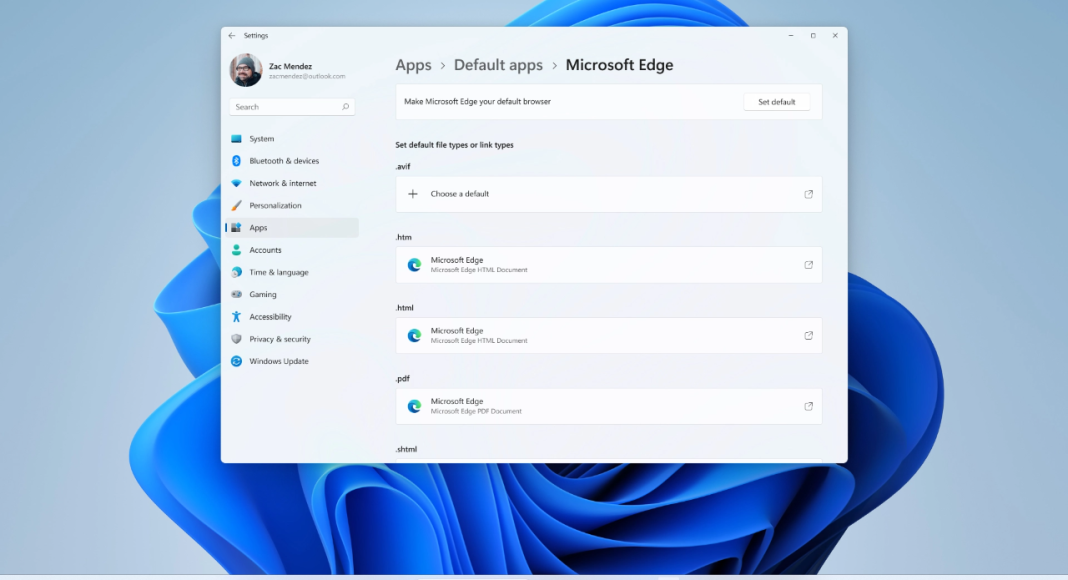Open the Accounts person icon
The width and height of the screenshot is (1068, 580).
pyautogui.click(x=236, y=250)
